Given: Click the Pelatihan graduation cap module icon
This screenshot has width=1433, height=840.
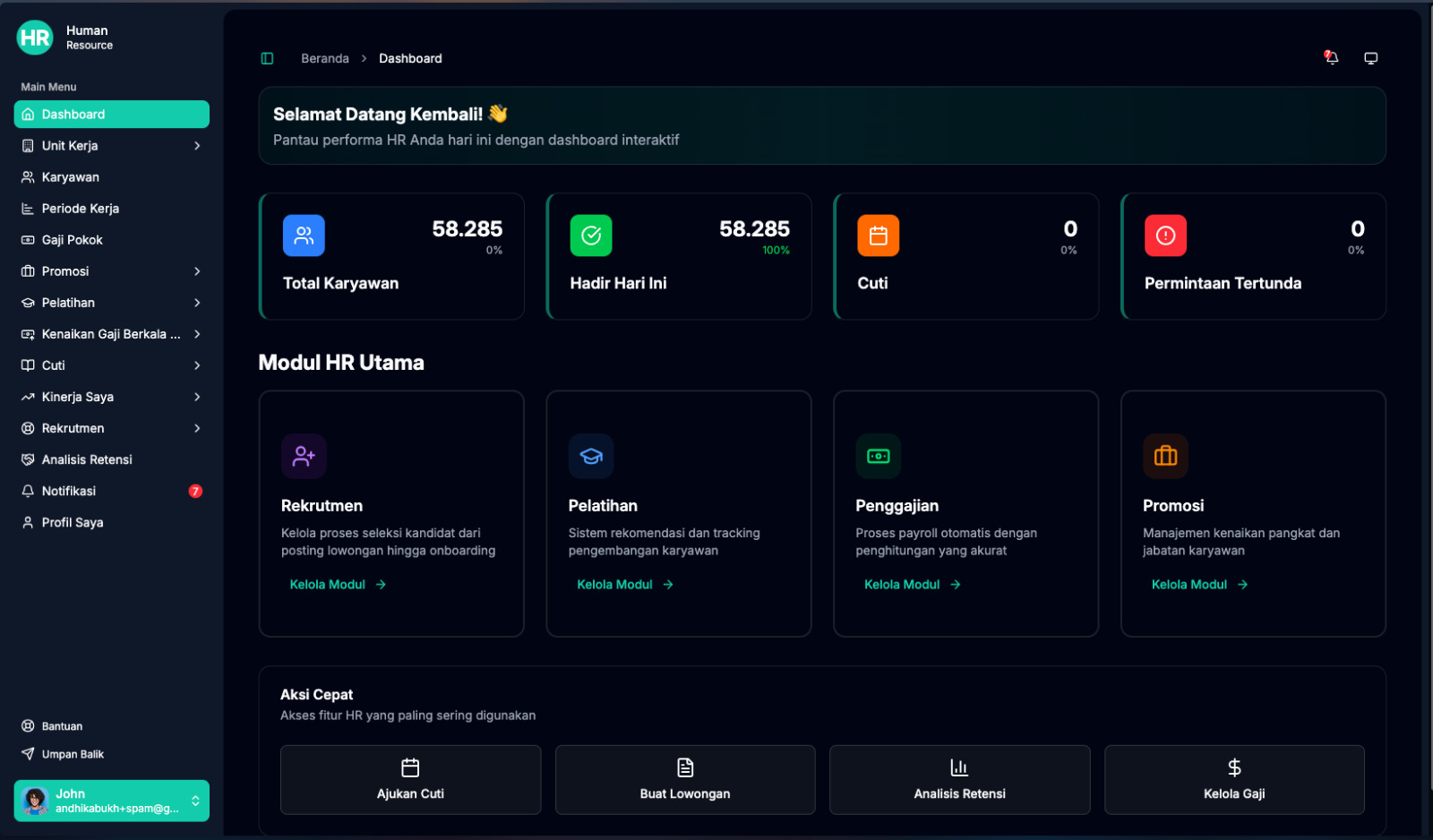Looking at the screenshot, I should pyautogui.click(x=591, y=456).
